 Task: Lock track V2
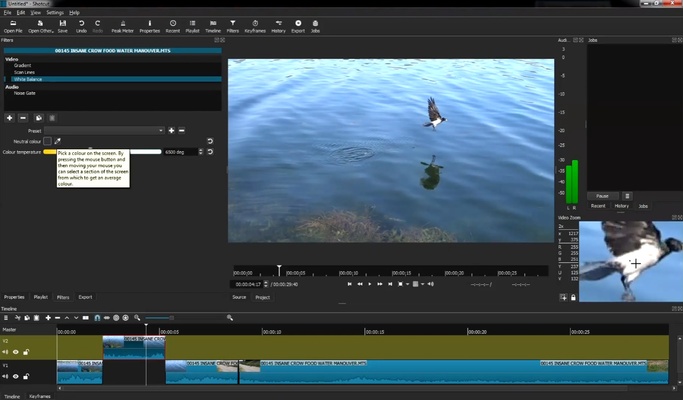click(x=26, y=352)
